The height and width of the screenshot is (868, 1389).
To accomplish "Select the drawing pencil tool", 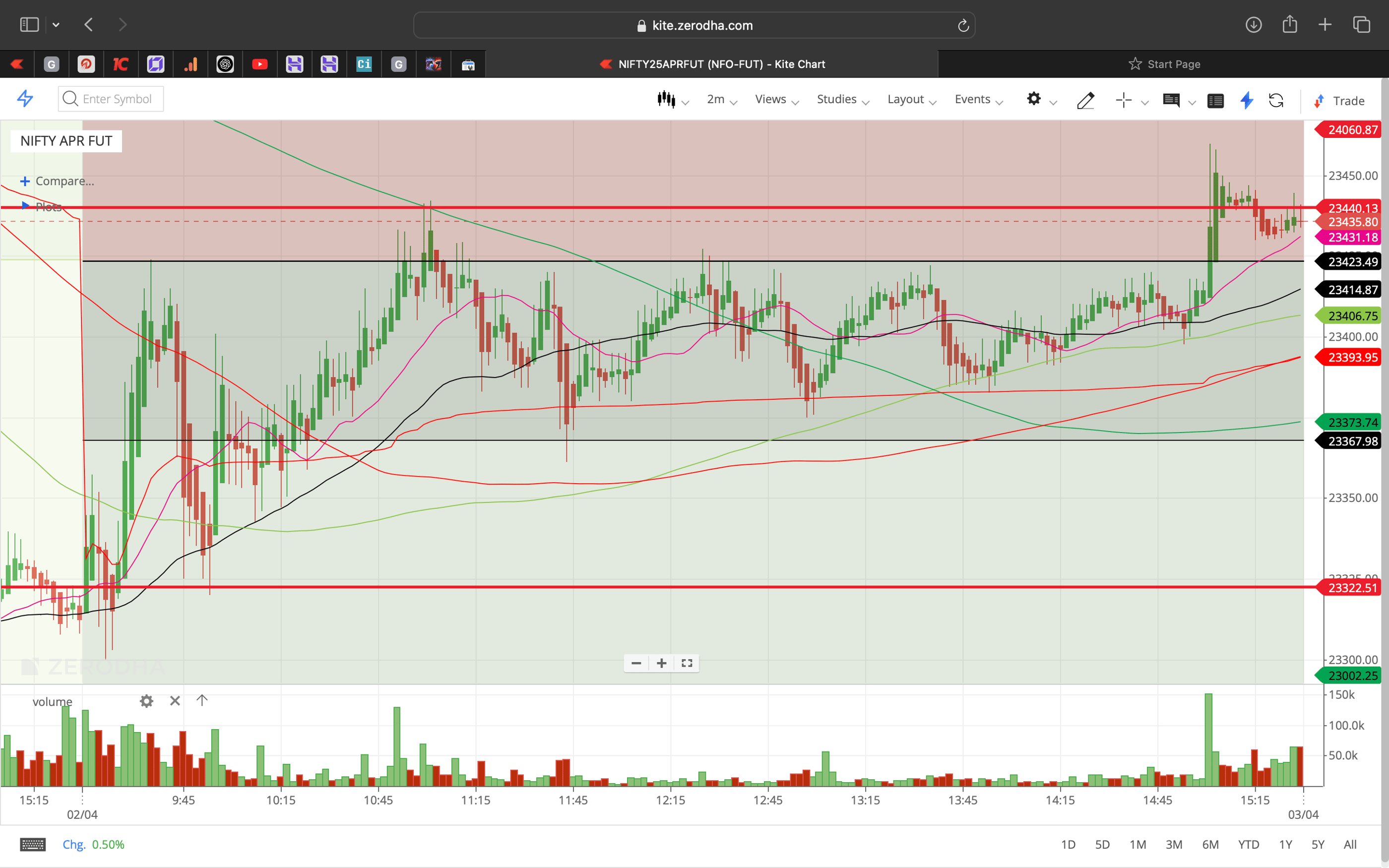I will [x=1085, y=101].
